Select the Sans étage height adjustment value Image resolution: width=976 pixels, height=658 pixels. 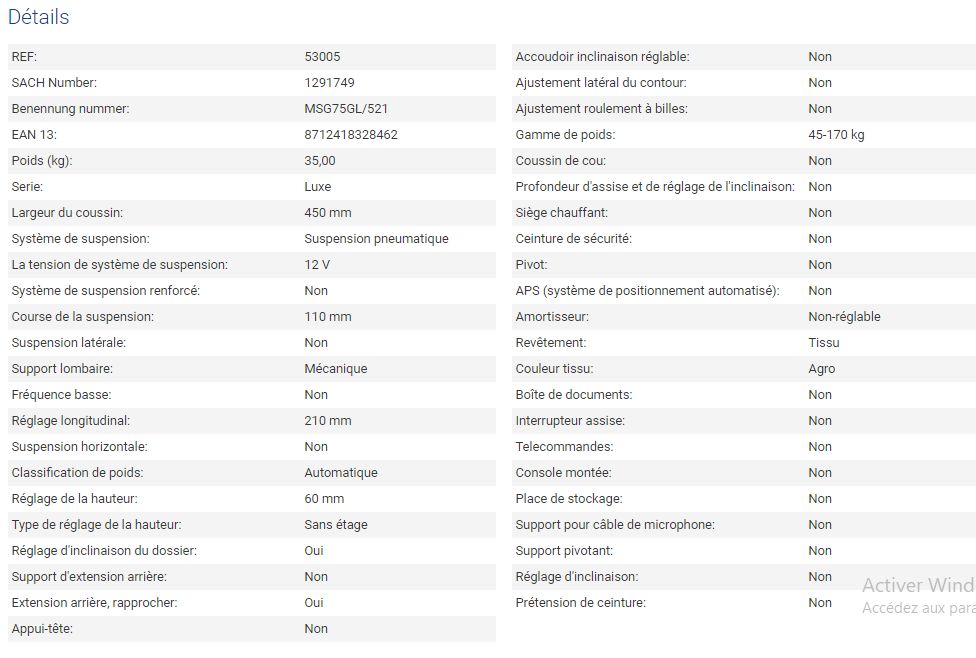(x=335, y=525)
